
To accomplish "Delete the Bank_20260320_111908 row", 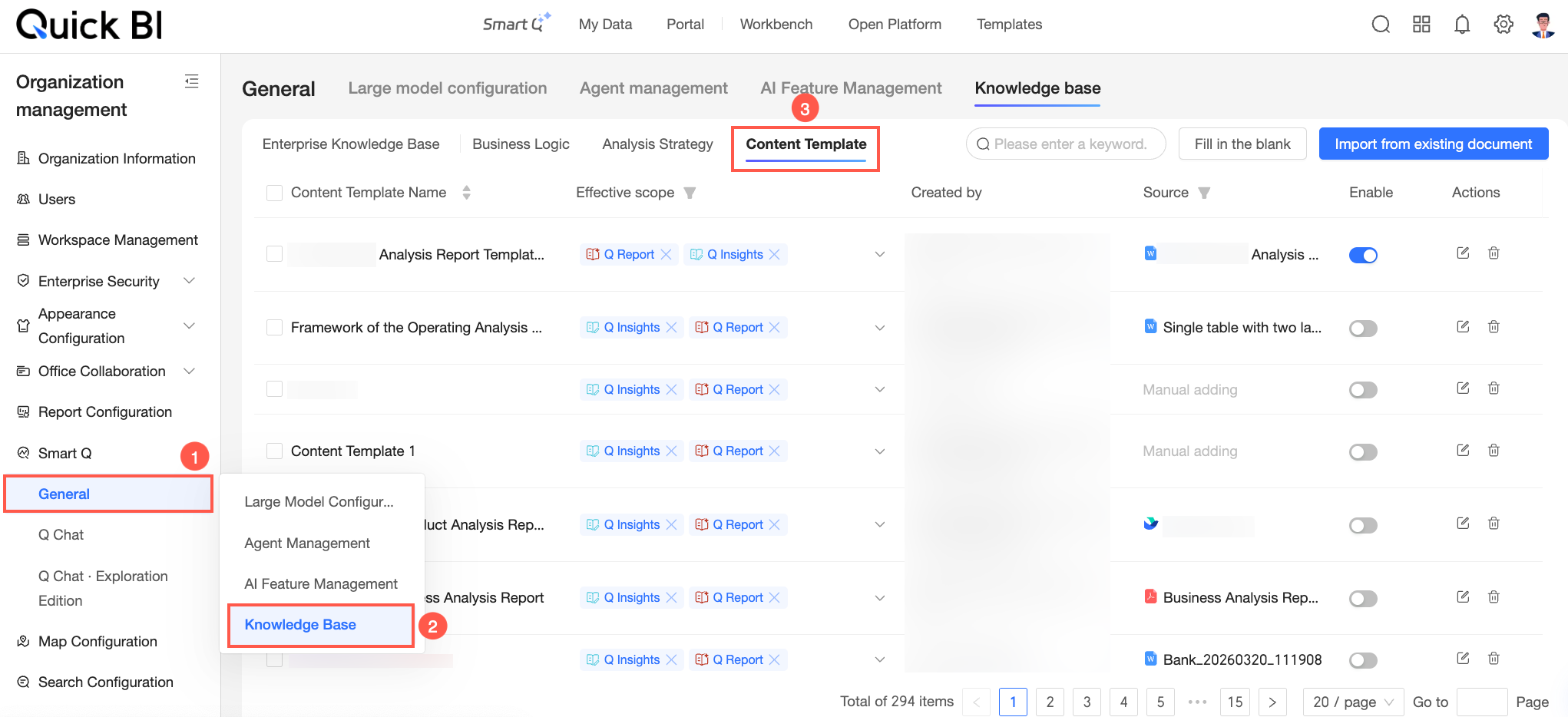I will [1494, 659].
